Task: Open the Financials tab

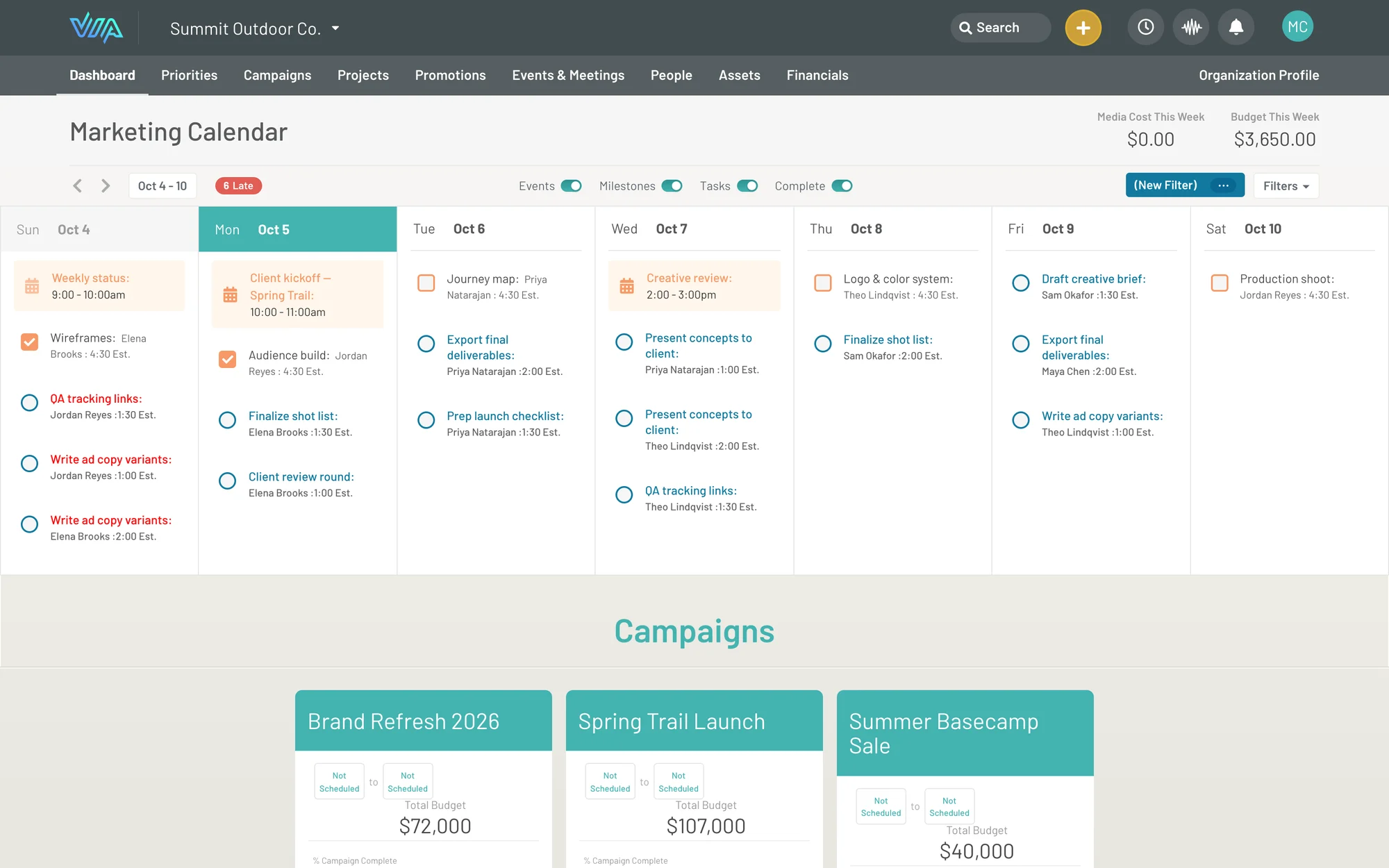Action: pyautogui.click(x=817, y=75)
